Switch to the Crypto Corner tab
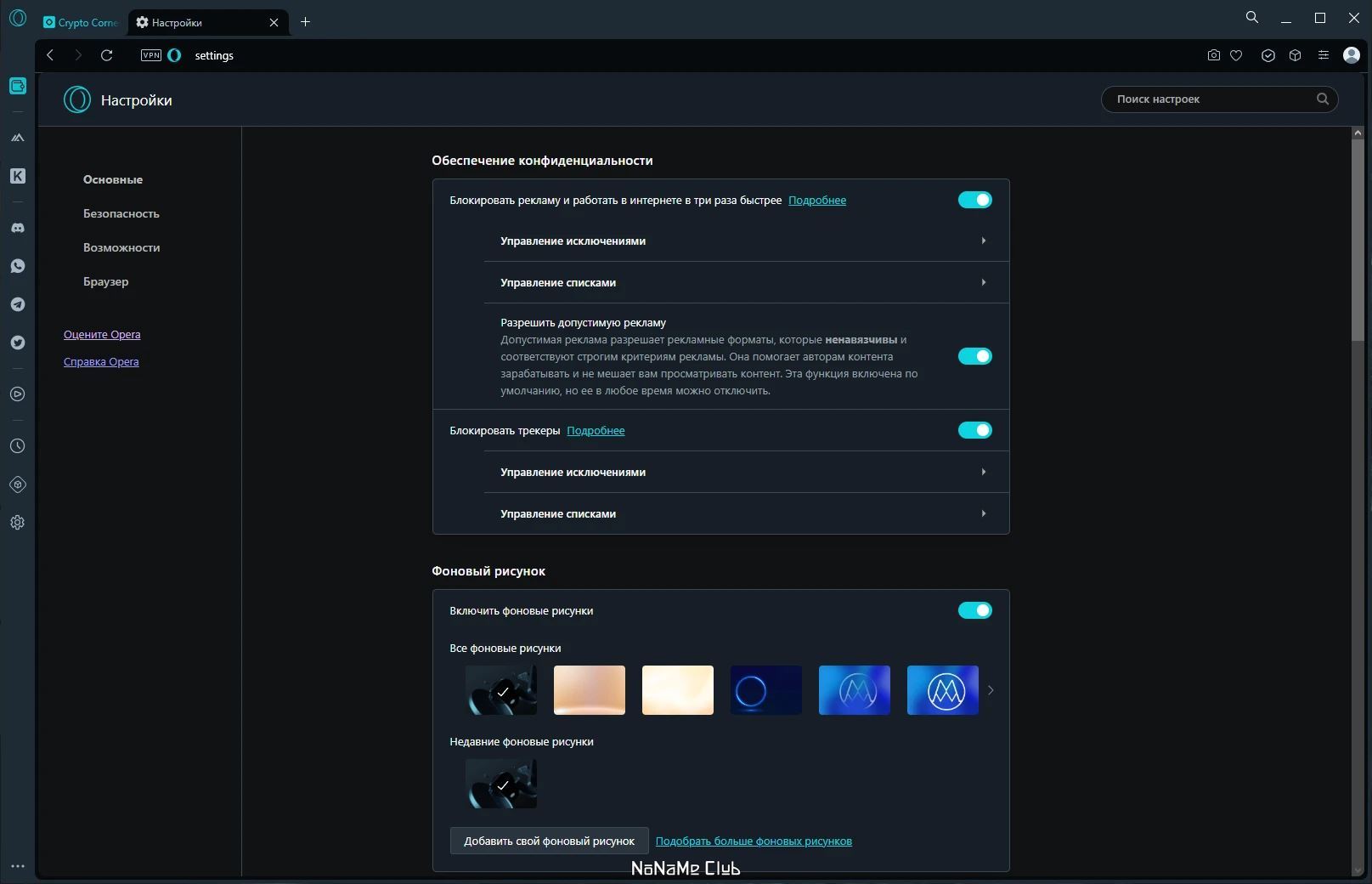1372x884 pixels. point(82,22)
